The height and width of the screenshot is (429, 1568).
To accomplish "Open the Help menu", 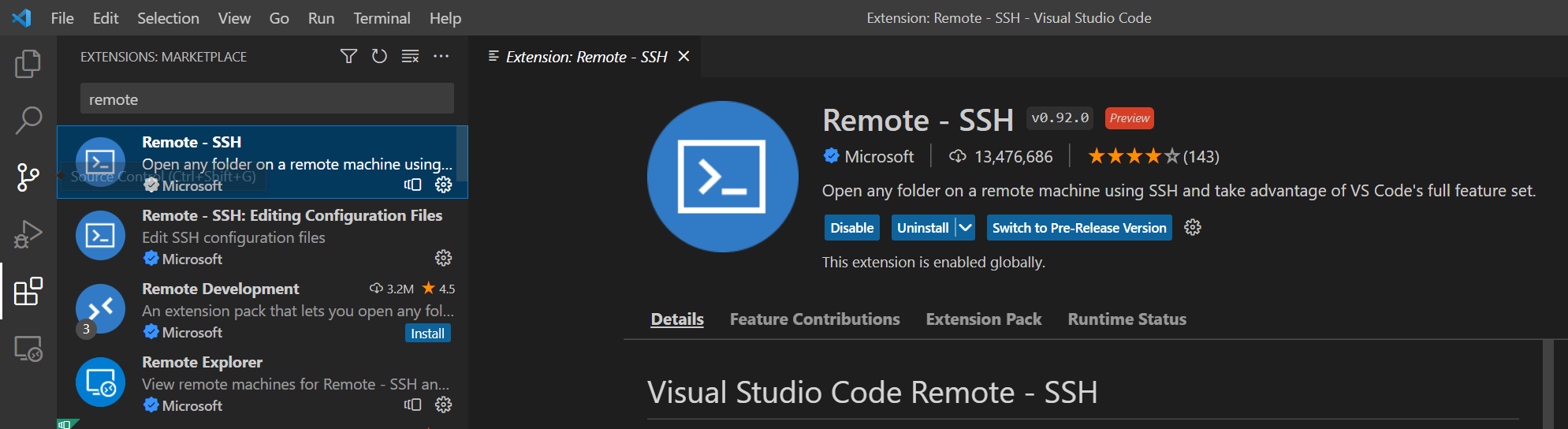I will pos(445,17).
